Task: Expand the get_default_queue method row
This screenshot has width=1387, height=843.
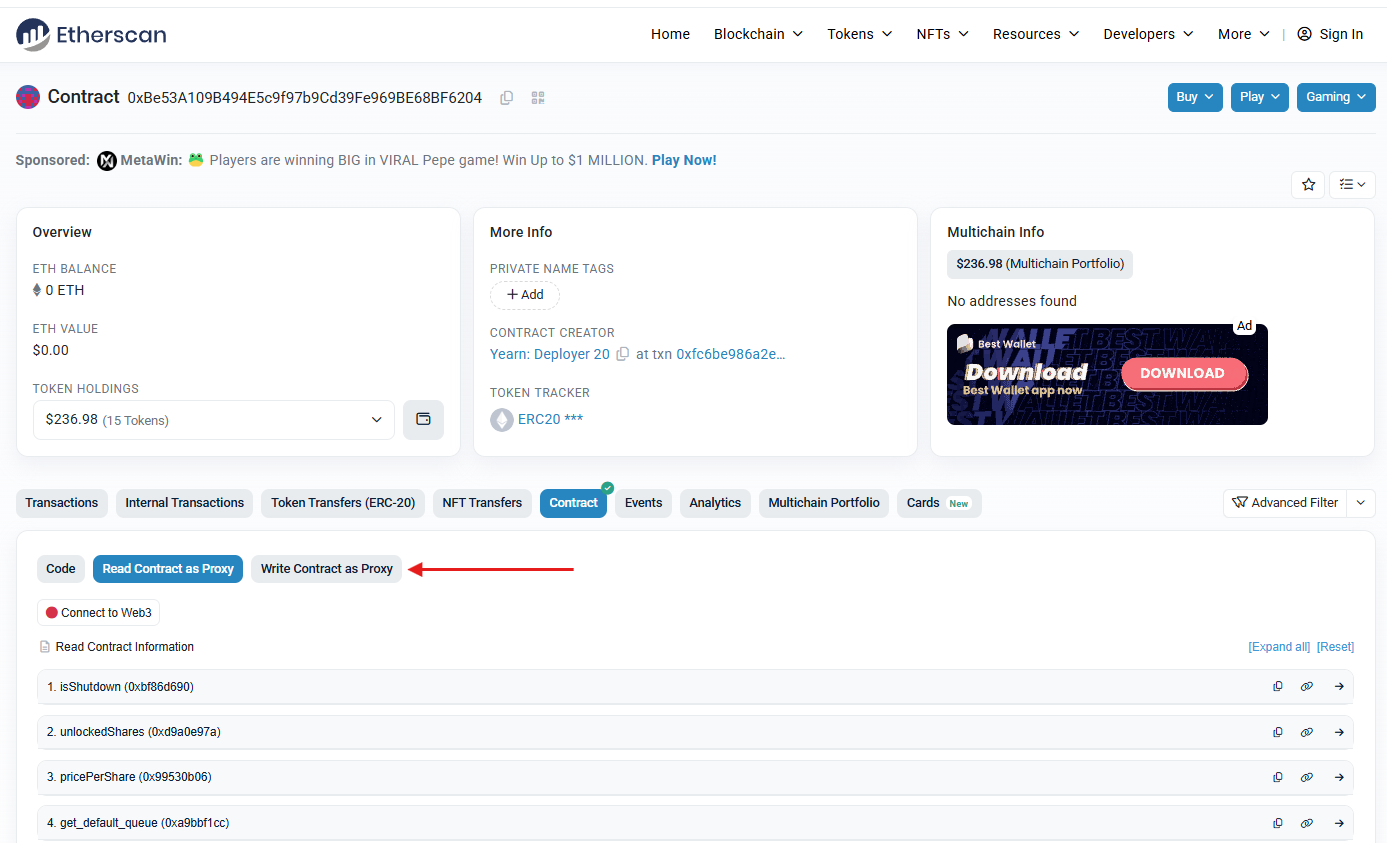Action: [1339, 822]
